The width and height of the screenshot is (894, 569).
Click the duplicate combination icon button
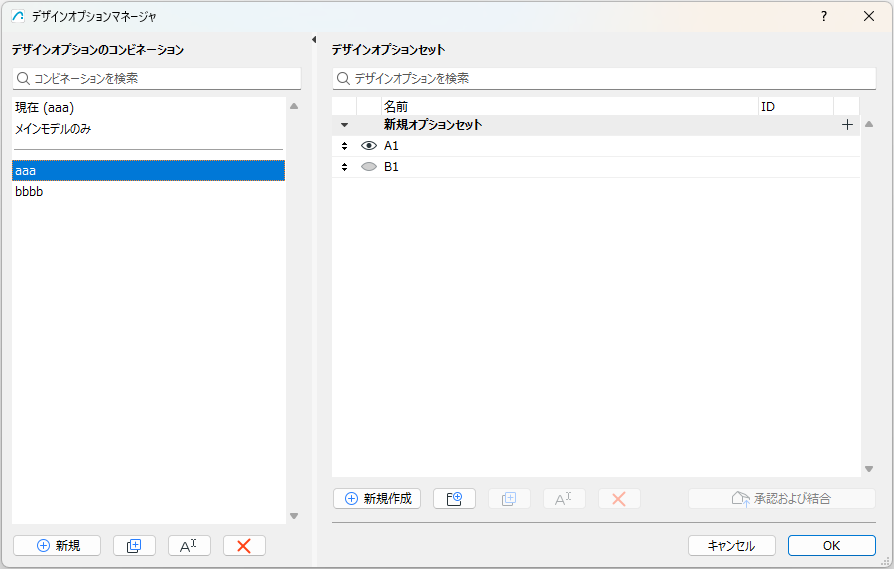click(134, 546)
